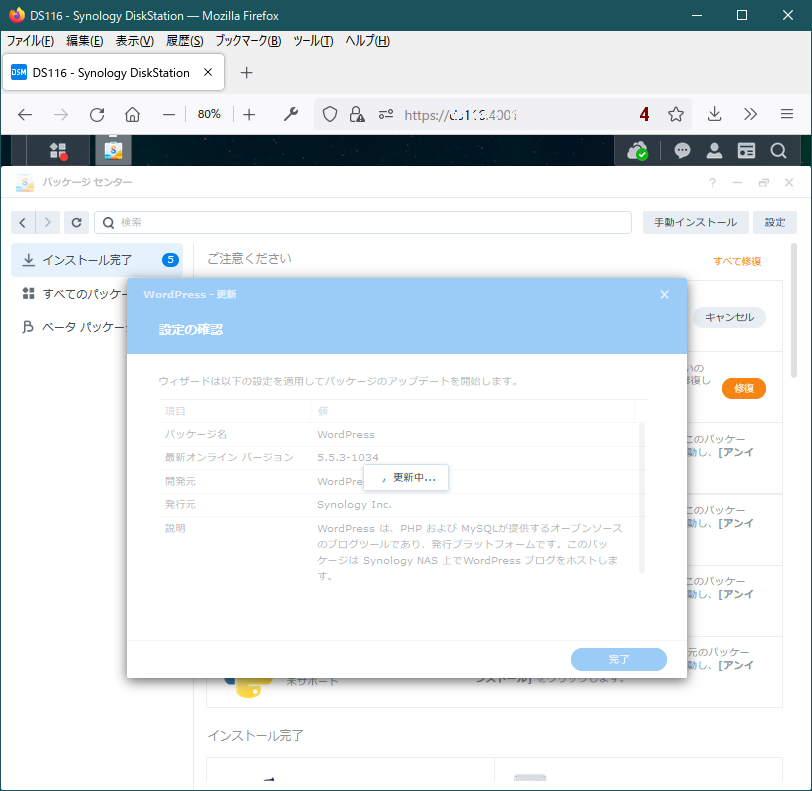The width and height of the screenshot is (812, 791).
Task: Go back in Package Center
Action: [23, 223]
